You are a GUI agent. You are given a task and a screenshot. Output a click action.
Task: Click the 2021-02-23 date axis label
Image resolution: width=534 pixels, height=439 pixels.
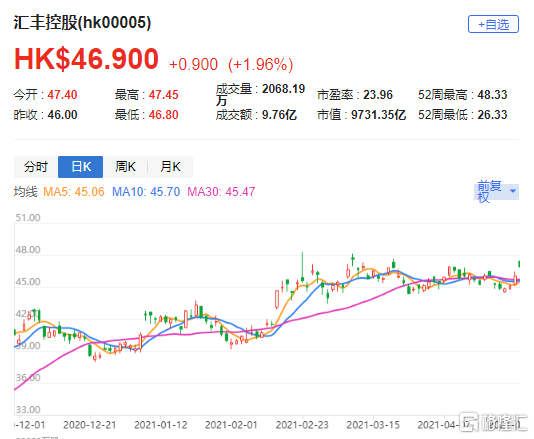click(x=302, y=425)
